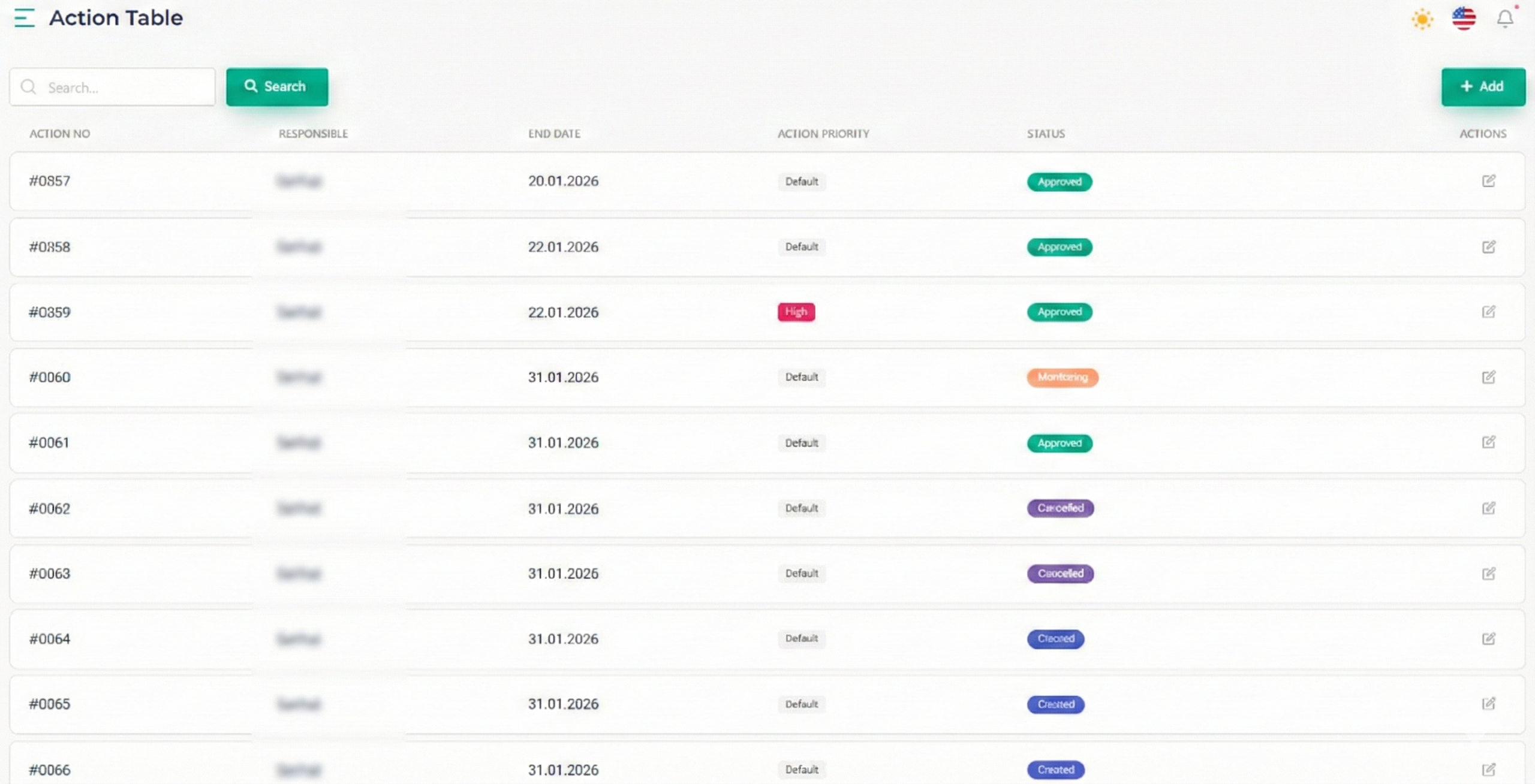Edit action #0062 using its pencil icon
The width and height of the screenshot is (1535, 784).
[x=1488, y=508]
